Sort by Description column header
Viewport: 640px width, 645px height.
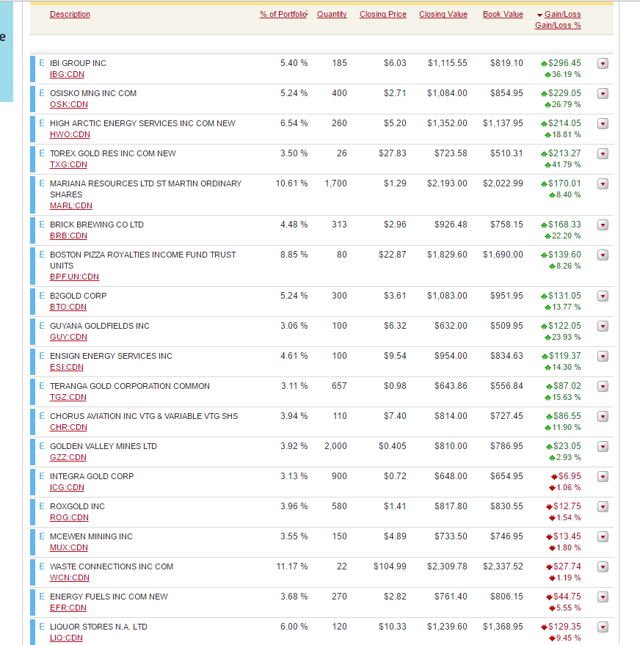[x=70, y=14]
